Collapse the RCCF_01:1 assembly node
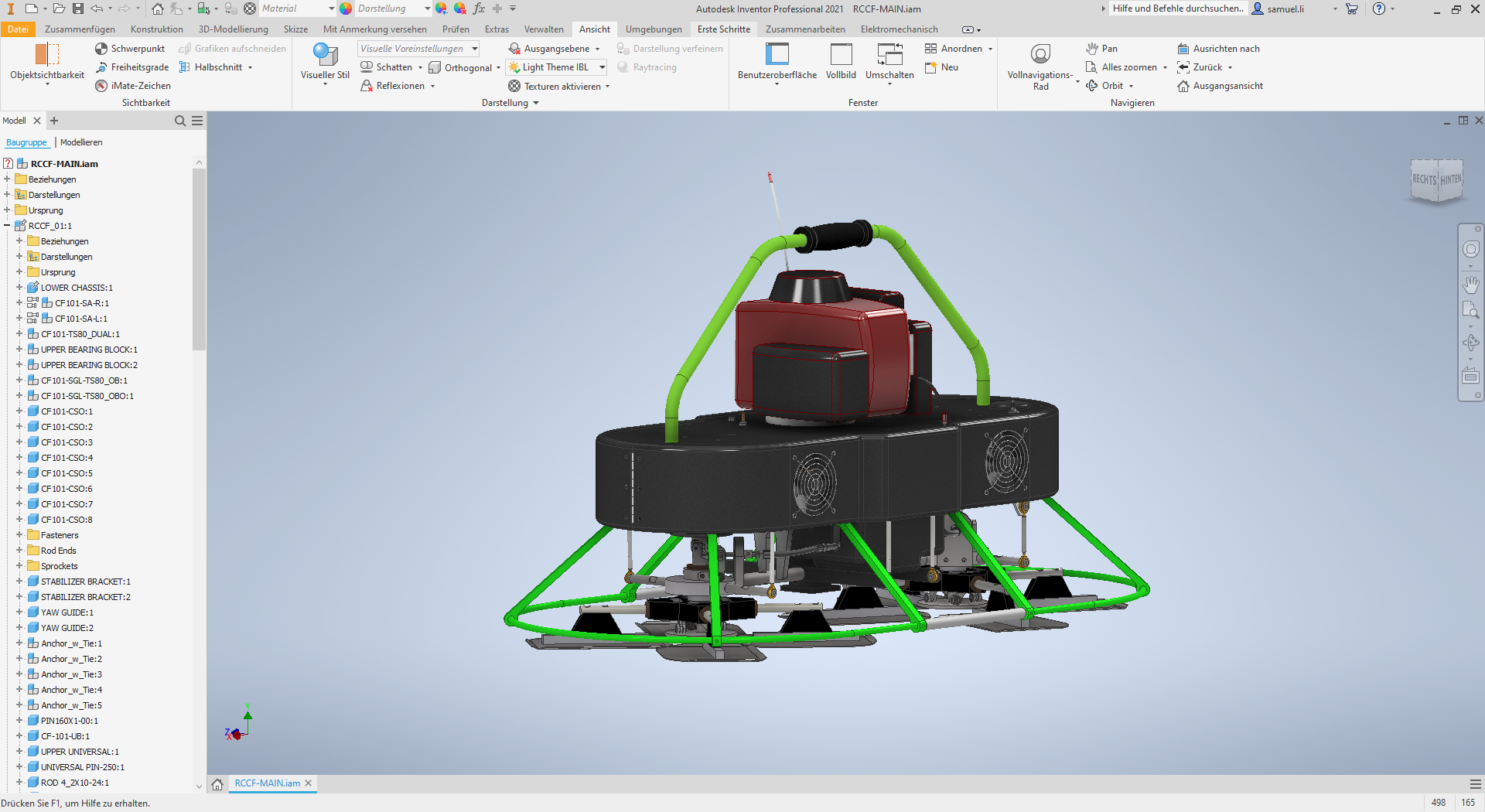 7,226
